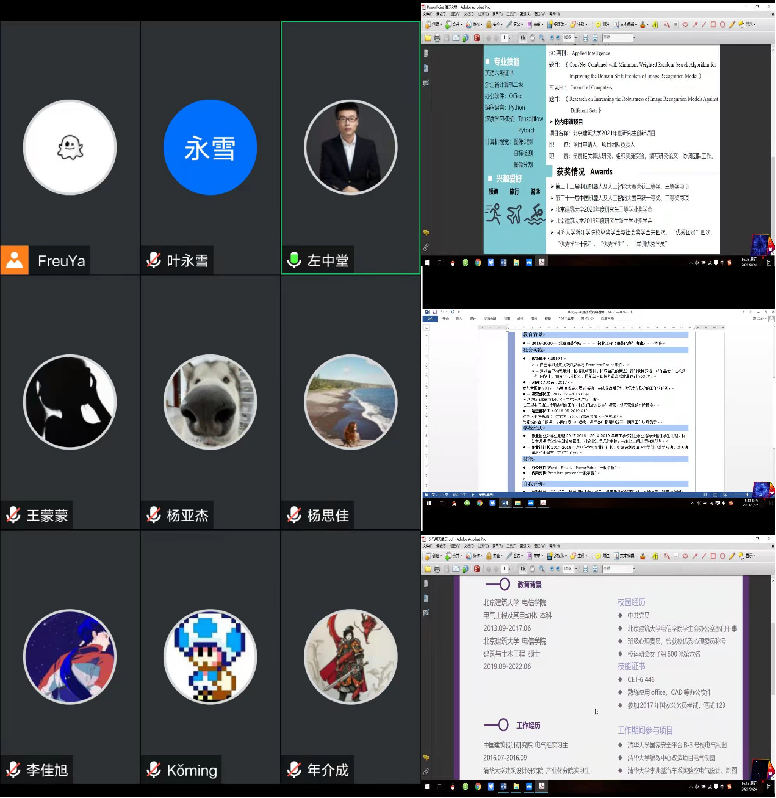Click the Chrome icon in the shared taskbar

(480, 264)
